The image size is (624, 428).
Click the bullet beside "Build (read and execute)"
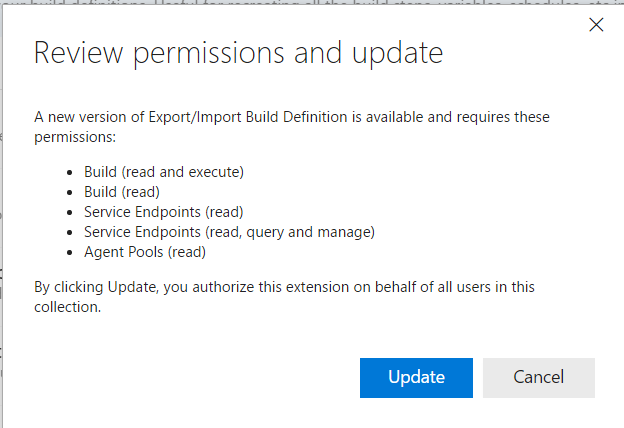(70, 172)
